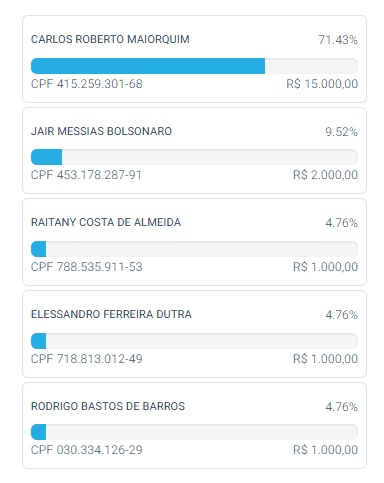Select the 9.52% donation bar

pos(194,157)
